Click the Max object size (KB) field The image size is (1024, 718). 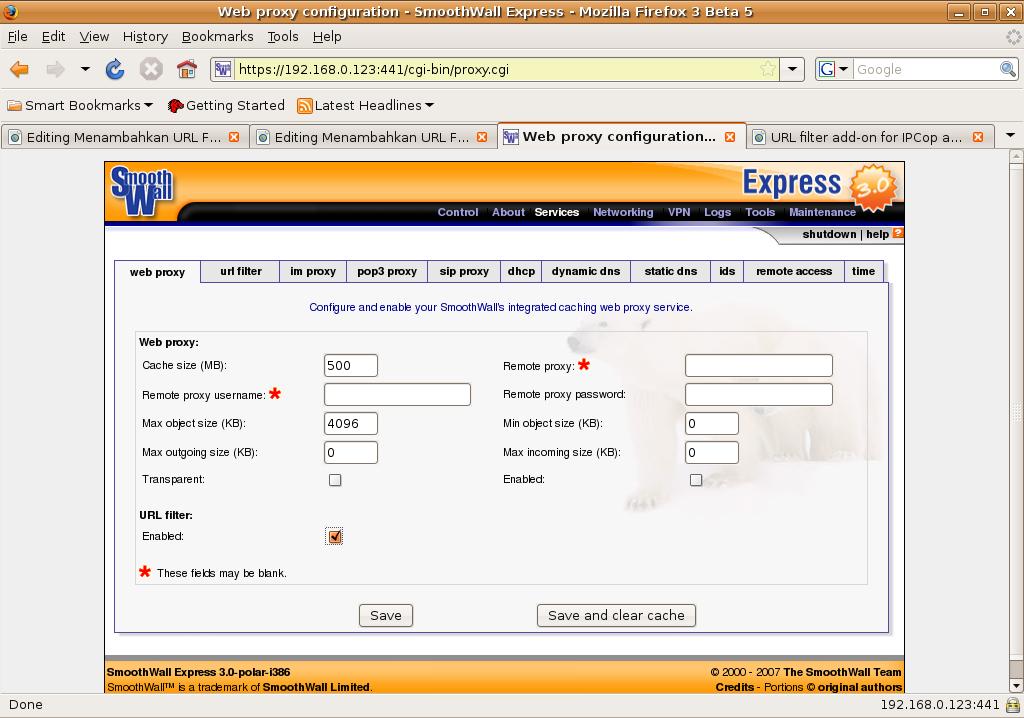click(x=351, y=423)
